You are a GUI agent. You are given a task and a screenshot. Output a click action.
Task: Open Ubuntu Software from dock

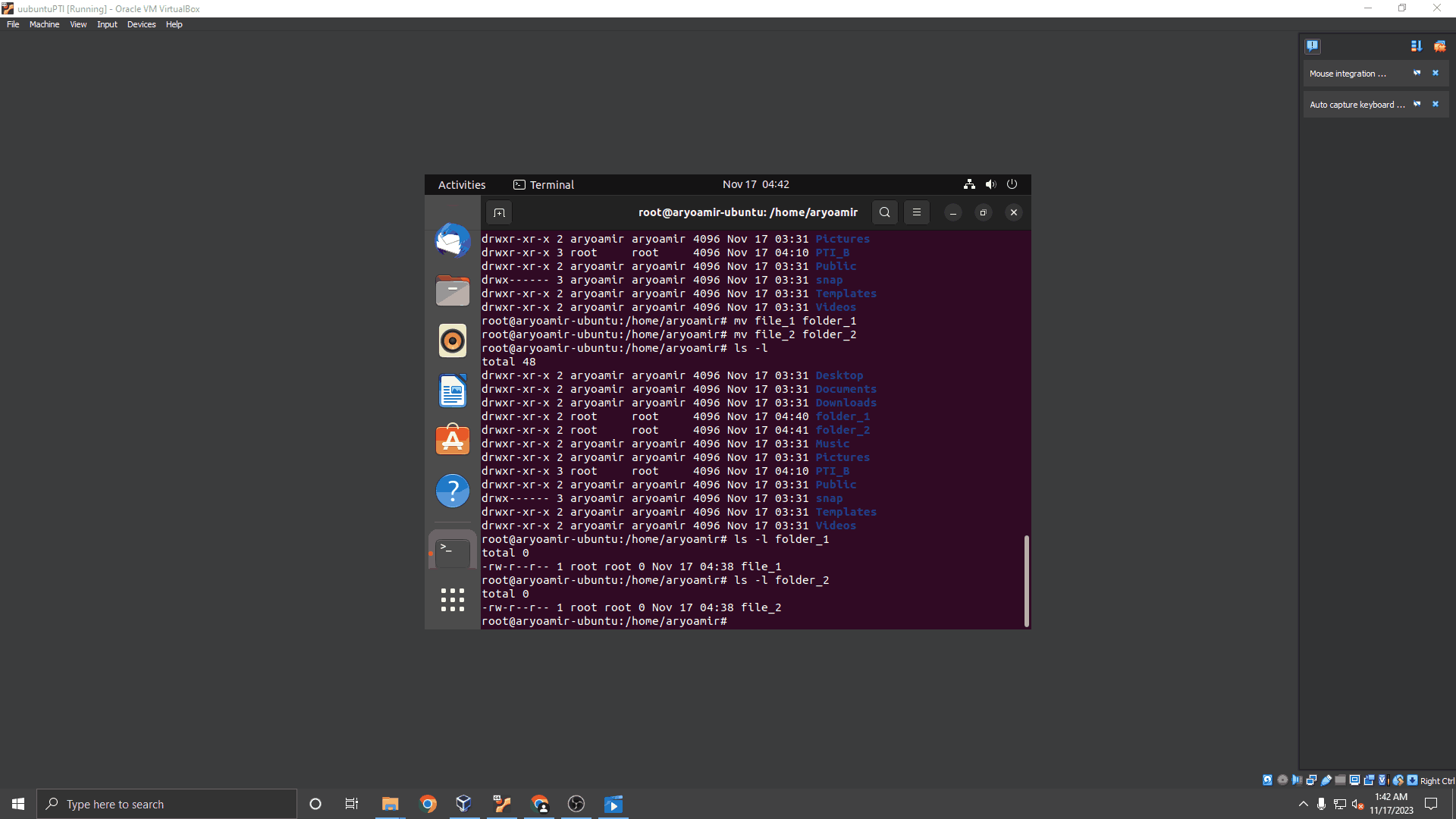coord(453,441)
